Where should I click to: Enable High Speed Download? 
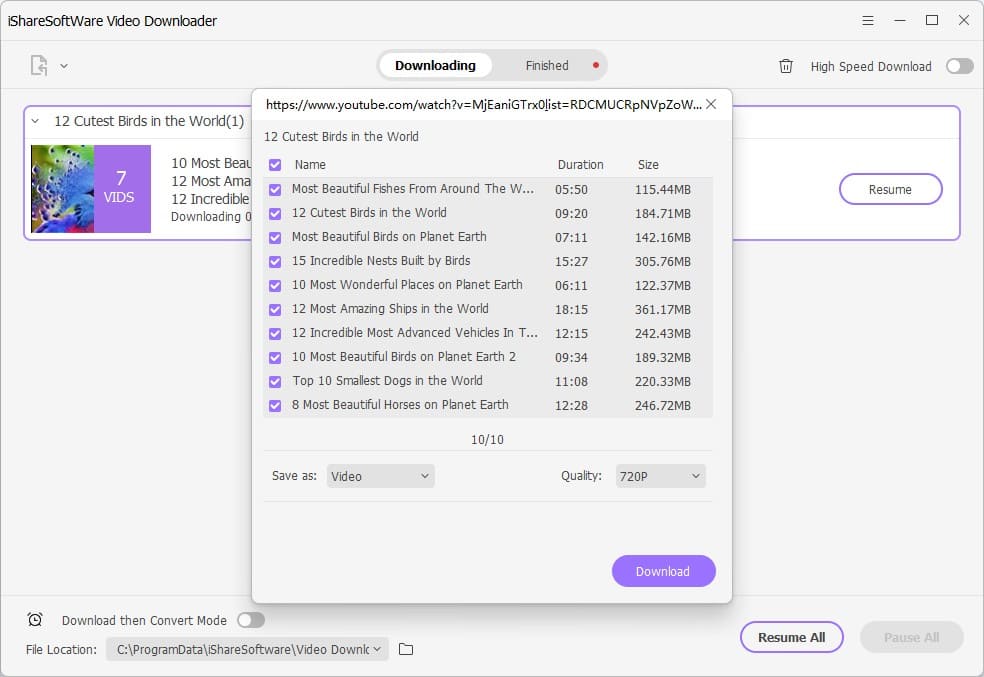pyautogui.click(x=957, y=65)
